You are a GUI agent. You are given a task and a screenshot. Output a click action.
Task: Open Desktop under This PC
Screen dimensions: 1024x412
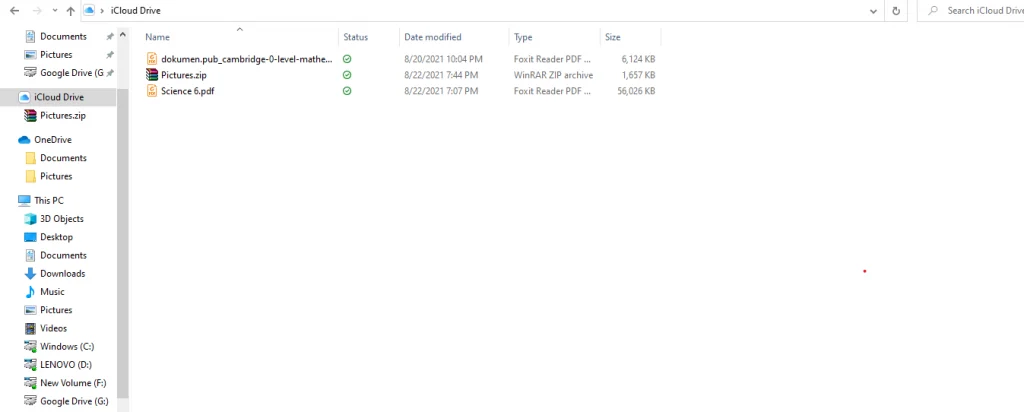tap(57, 237)
